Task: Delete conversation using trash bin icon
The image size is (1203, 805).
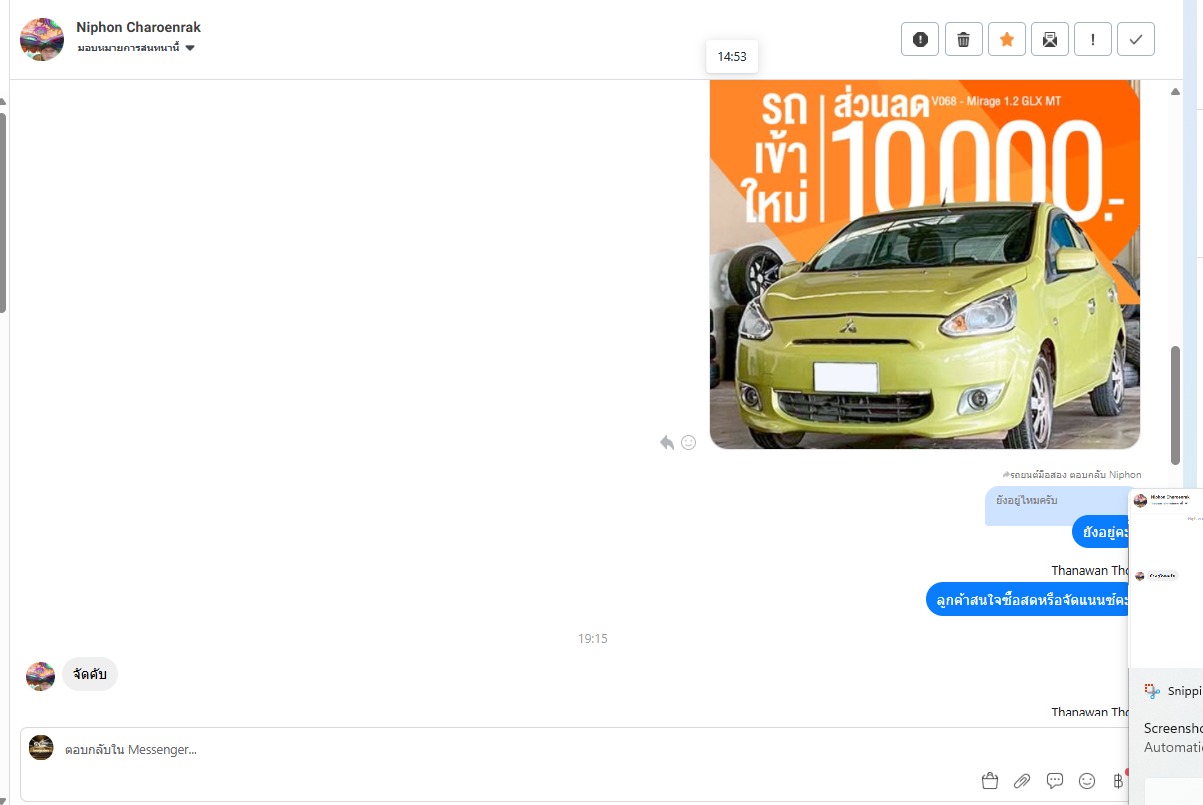Action: click(963, 39)
